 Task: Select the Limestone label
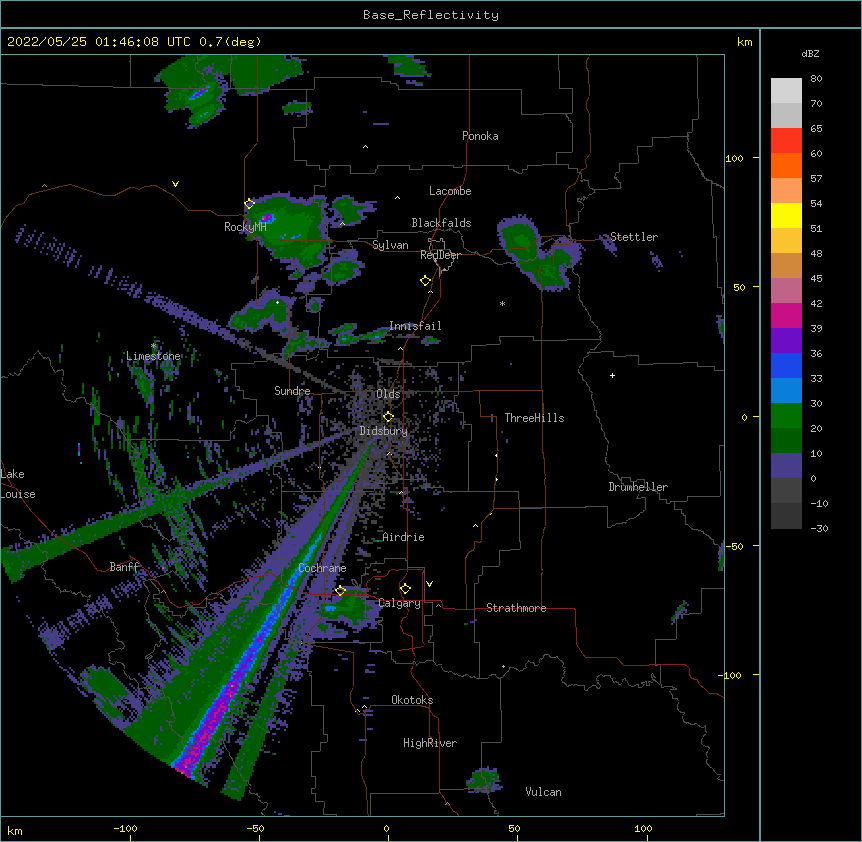pos(153,356)
